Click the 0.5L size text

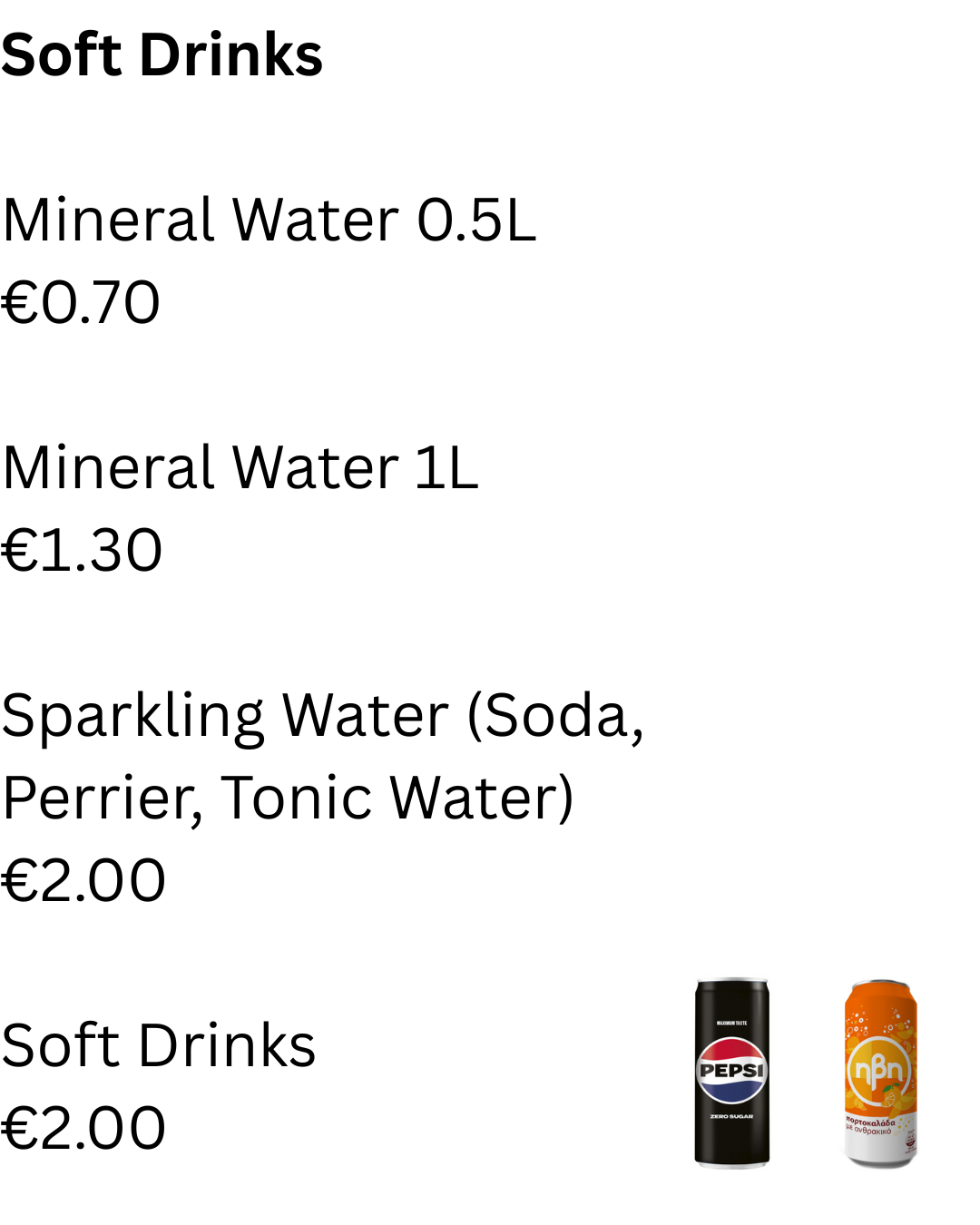coord(476,220)
